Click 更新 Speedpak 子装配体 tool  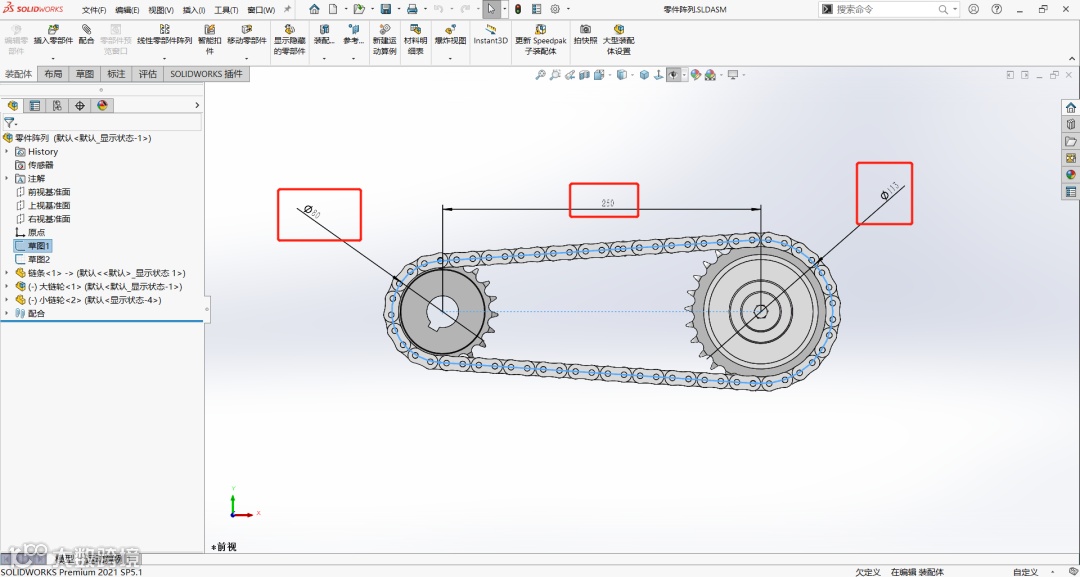tap(541, 40)
